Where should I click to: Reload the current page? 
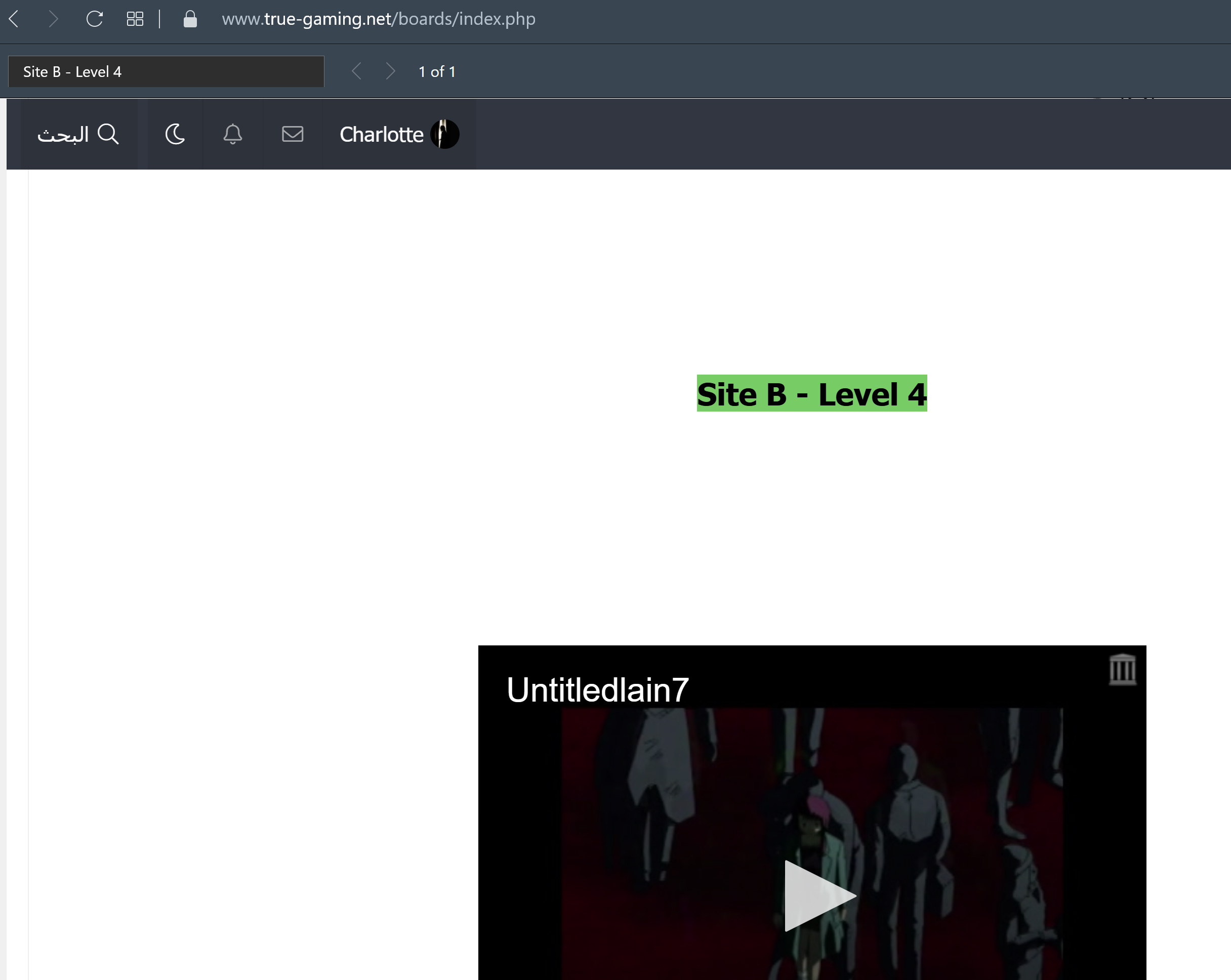(94, 19)
